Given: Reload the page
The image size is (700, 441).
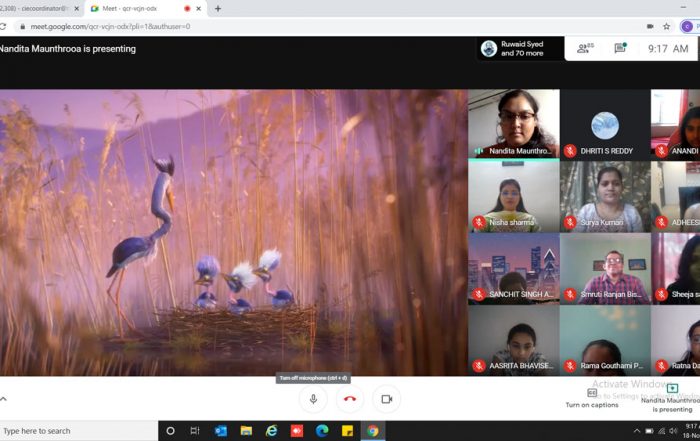Looking at the screenshot, I should (3, 26).
